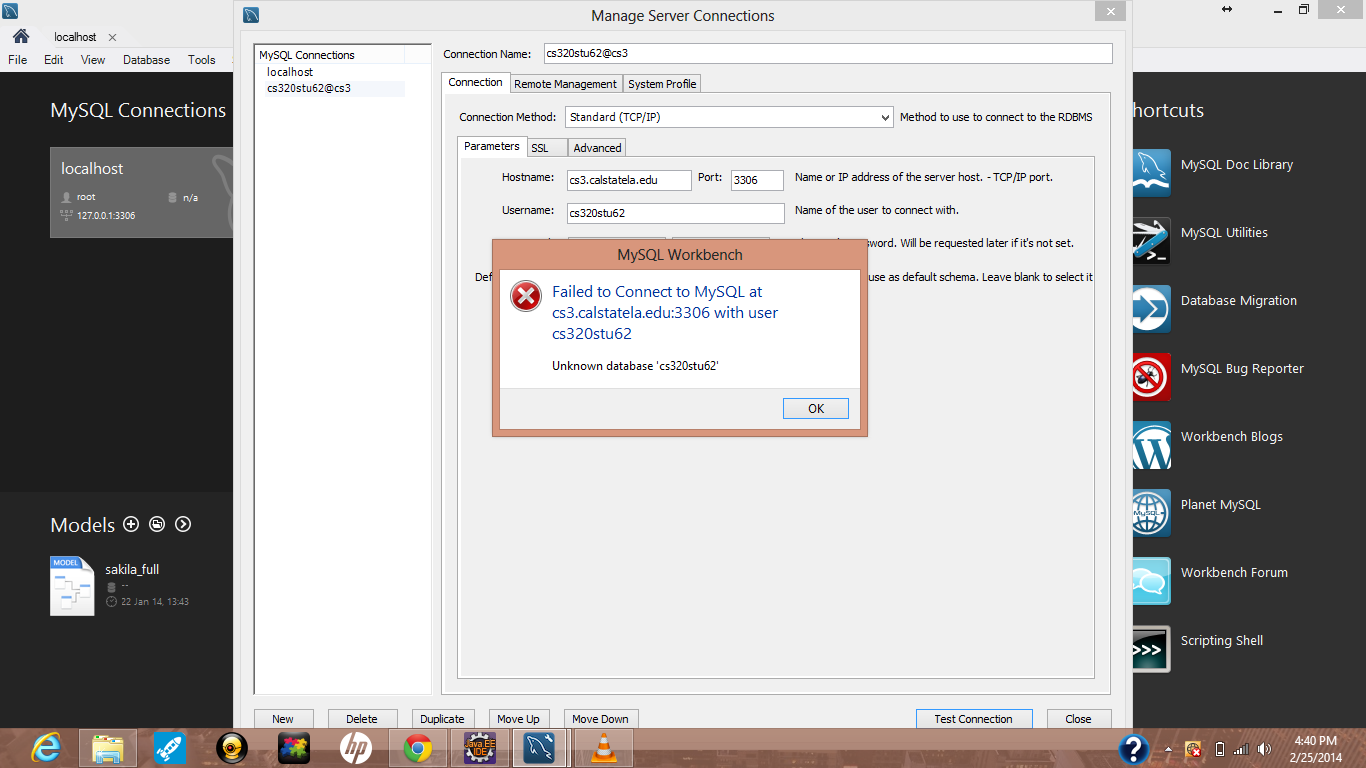The width and height of the screenshot is (1366, 768).
Task: Launch the Database Migration icon
Action: pos(1151,308)
